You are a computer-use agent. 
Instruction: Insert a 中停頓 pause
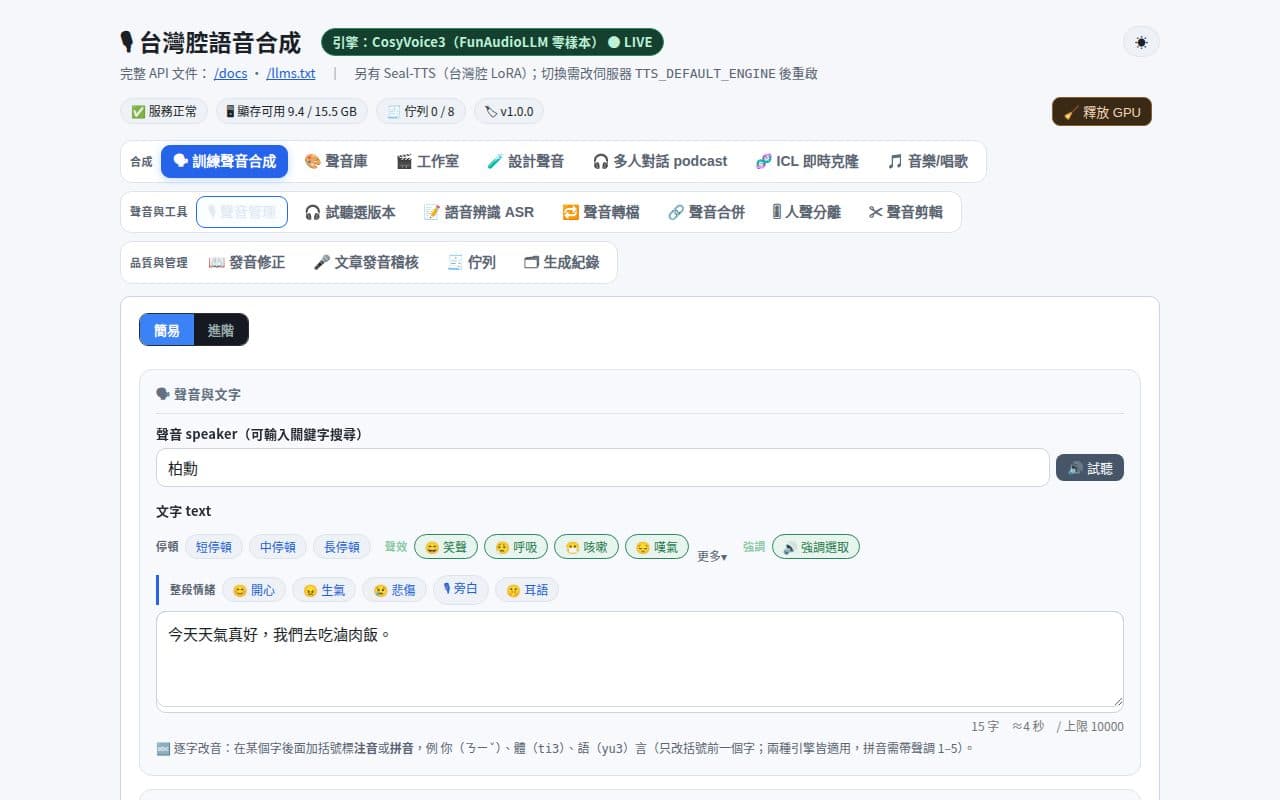click(x=278, y=547)
